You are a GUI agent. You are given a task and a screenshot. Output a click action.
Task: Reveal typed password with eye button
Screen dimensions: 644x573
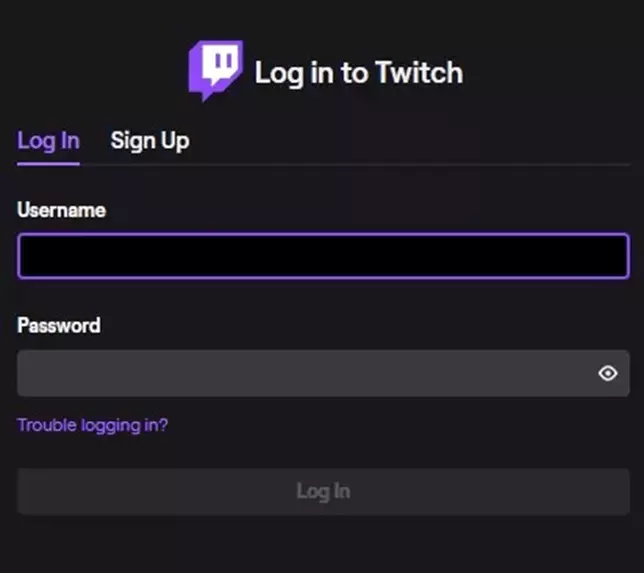tap(607, 374)
